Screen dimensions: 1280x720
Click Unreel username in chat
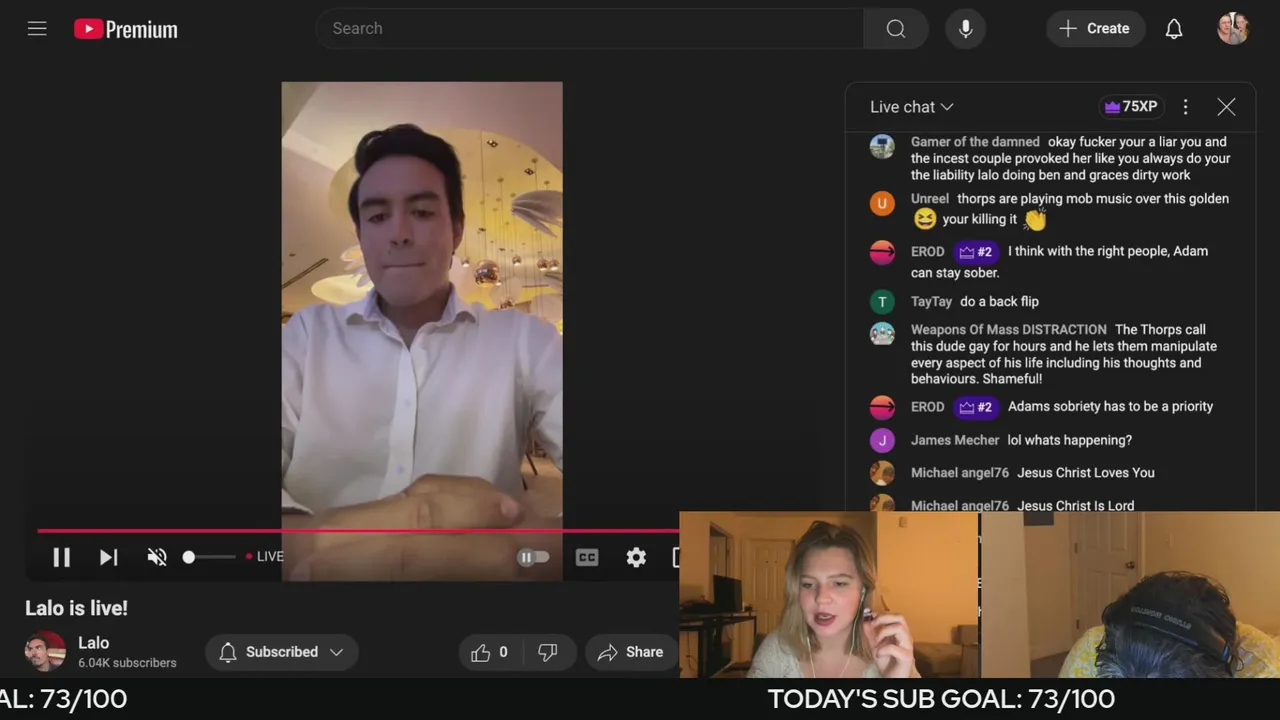pos(930,199)
